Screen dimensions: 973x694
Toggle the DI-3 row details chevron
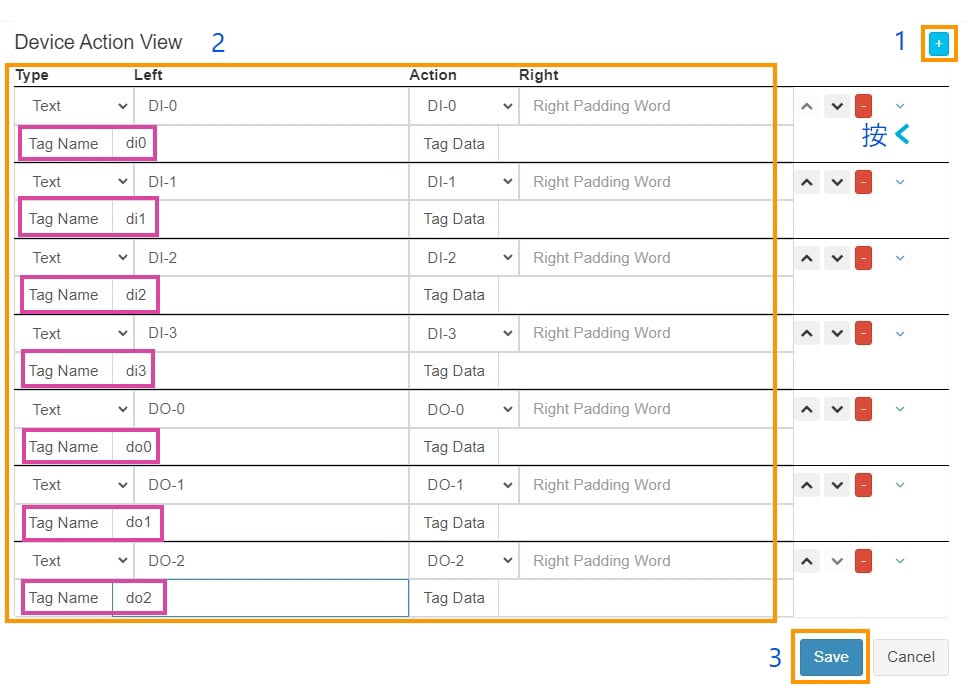point(900,333)
